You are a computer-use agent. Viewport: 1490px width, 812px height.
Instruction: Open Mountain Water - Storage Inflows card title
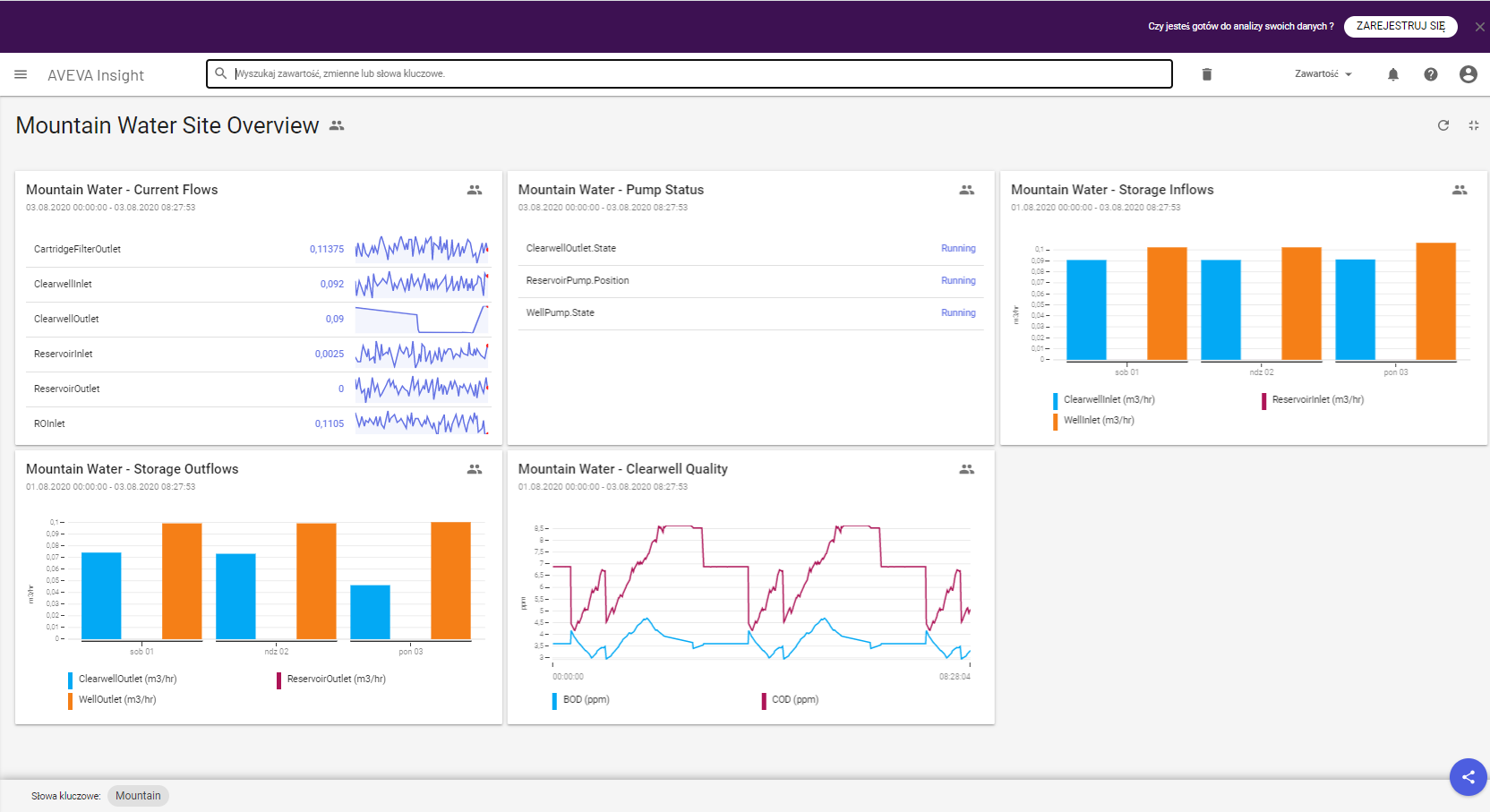tap(1112, 190)
